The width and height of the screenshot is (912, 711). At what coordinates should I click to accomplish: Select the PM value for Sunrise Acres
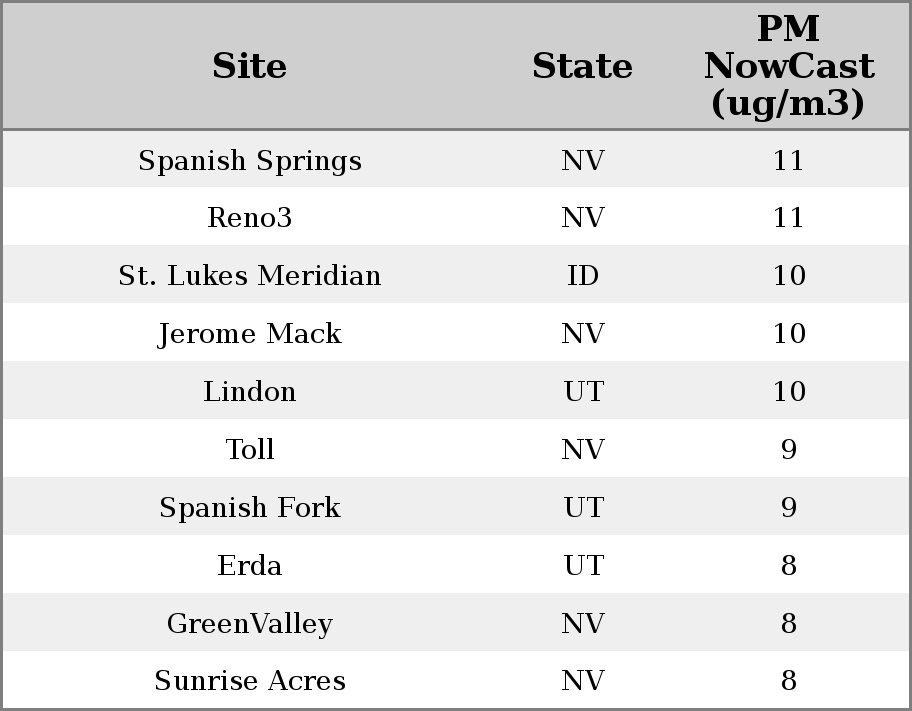click(x=788, y=681)
